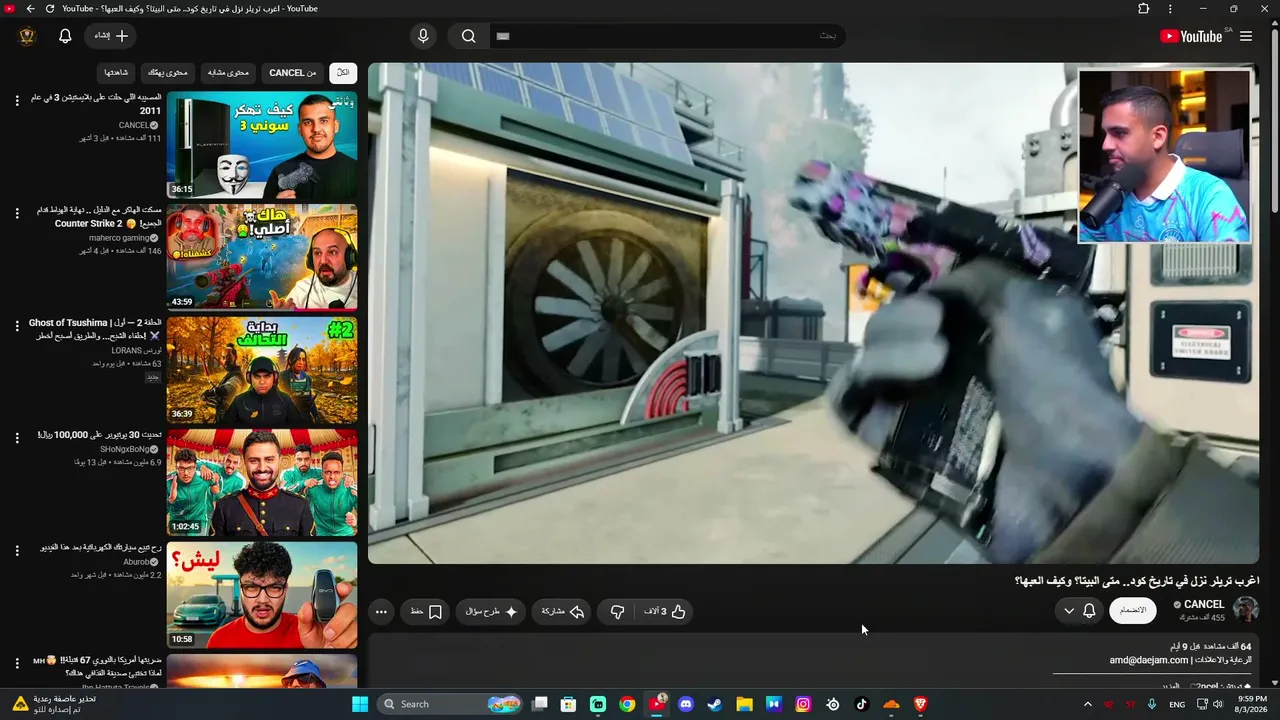The height and width of the screenshot is (720, 1280).
Task: Like the video with thumbs-up button
Action: 665,611
